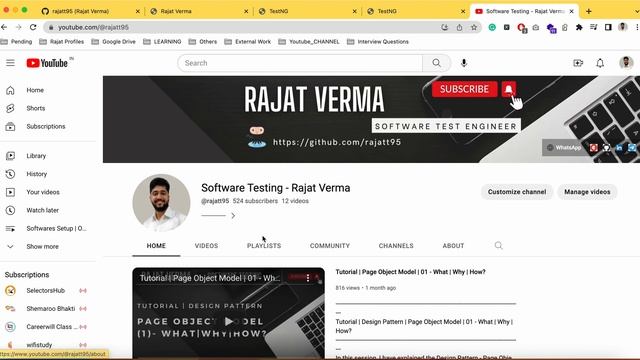Click the browser back button
The height and width of the screenshot is (360, 640).
pyautogui.click(x=4, y=27)
